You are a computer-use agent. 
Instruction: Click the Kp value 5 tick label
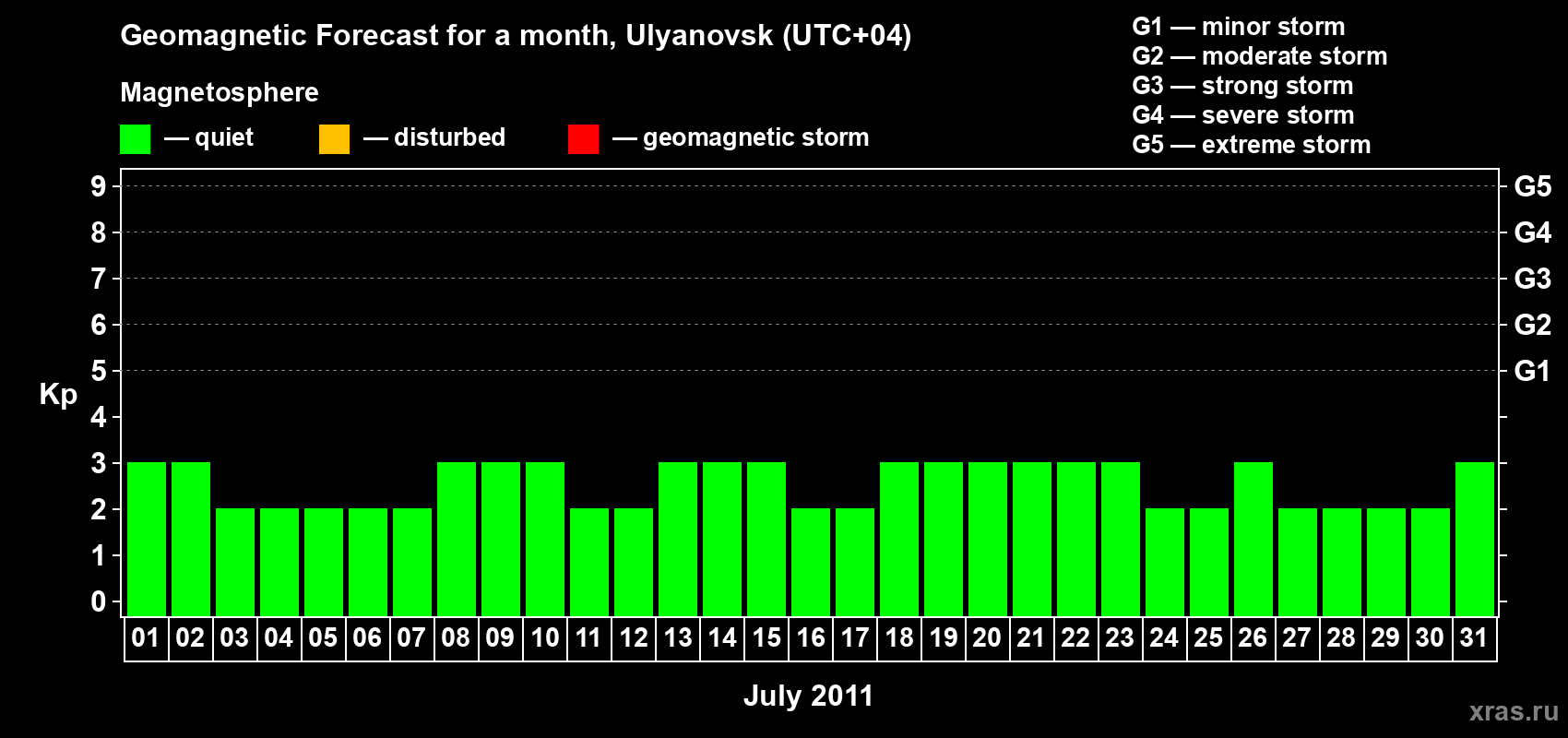99,371
